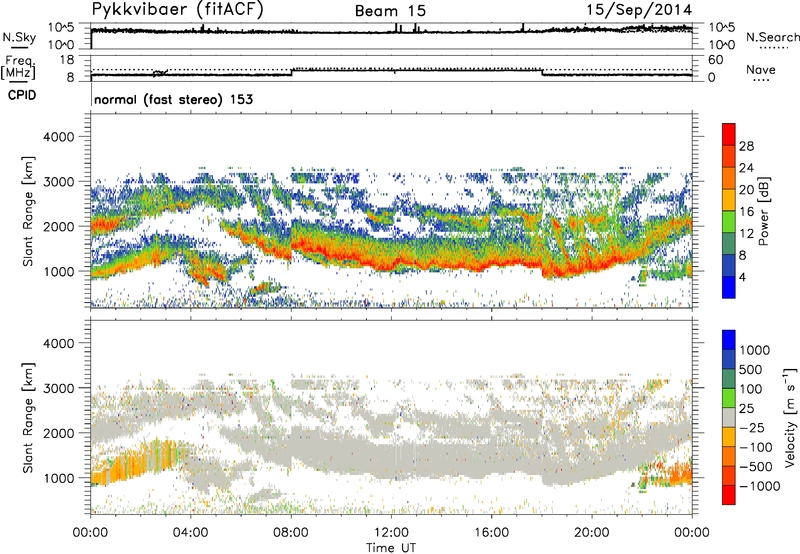Viewport: 800px width, 554px height.
Task: Click the '-25' tick on Velocity scale
Action: (751, 427)
